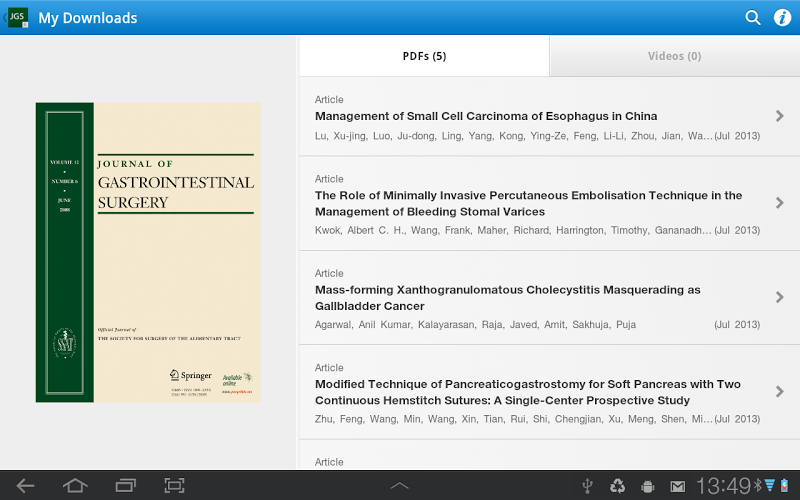The image size is (800, 500).
Task: Tap the Android back arrow button
Action: [25, 485]
